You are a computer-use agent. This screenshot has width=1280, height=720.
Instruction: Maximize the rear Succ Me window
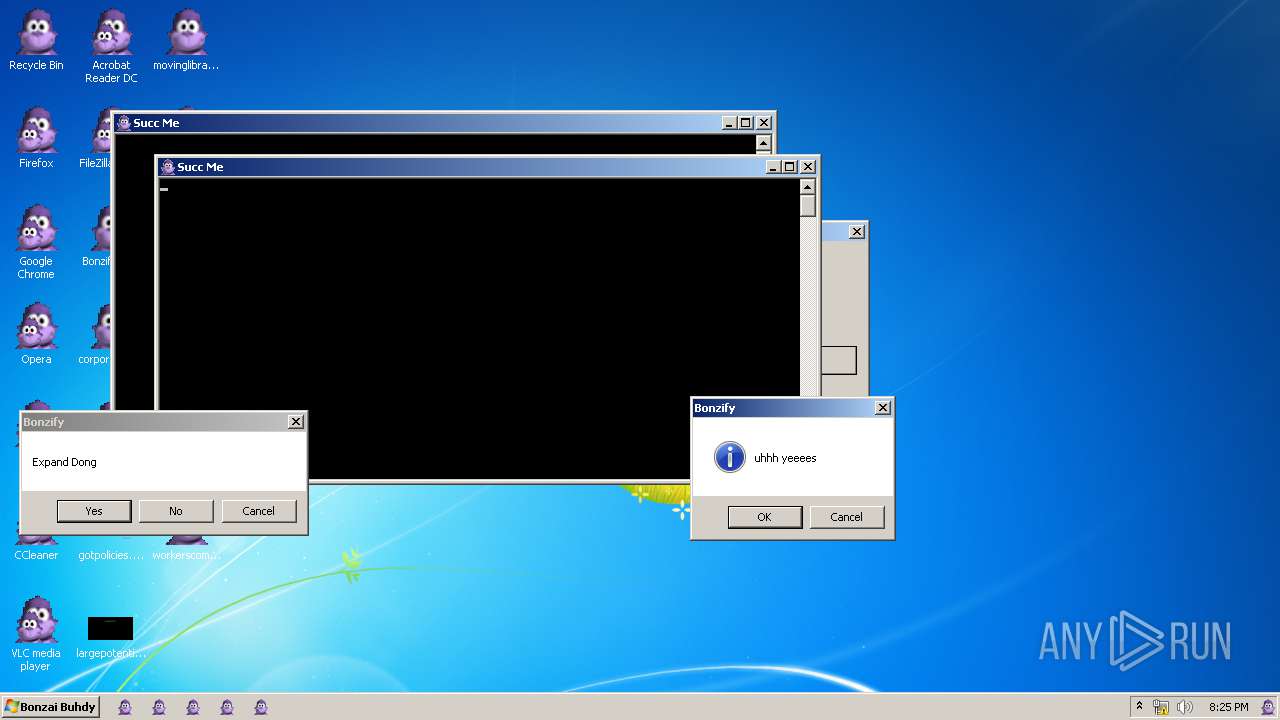[745, 123]
